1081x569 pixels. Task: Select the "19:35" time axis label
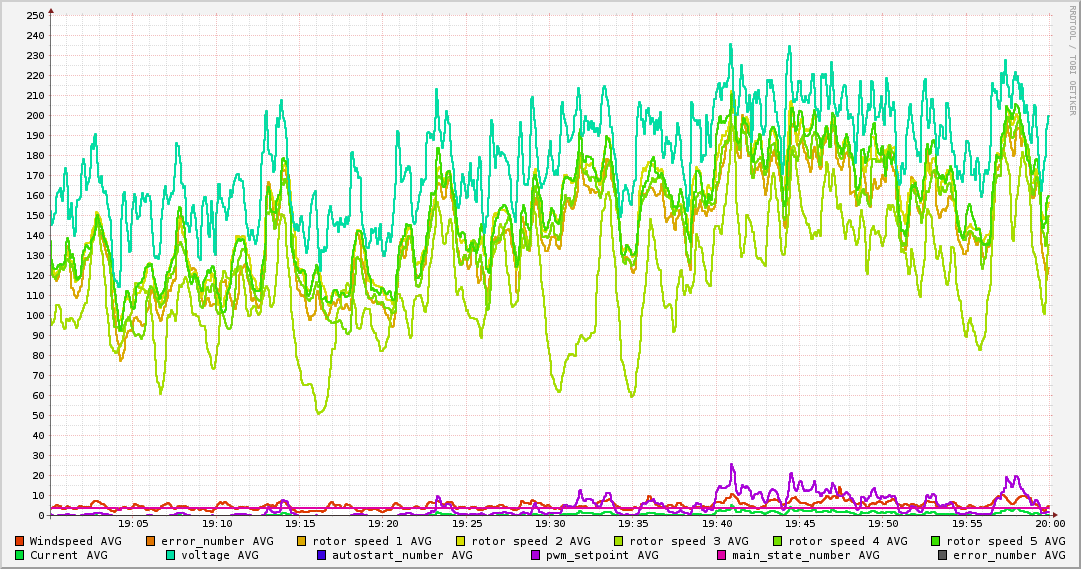[x=634, y=524]
